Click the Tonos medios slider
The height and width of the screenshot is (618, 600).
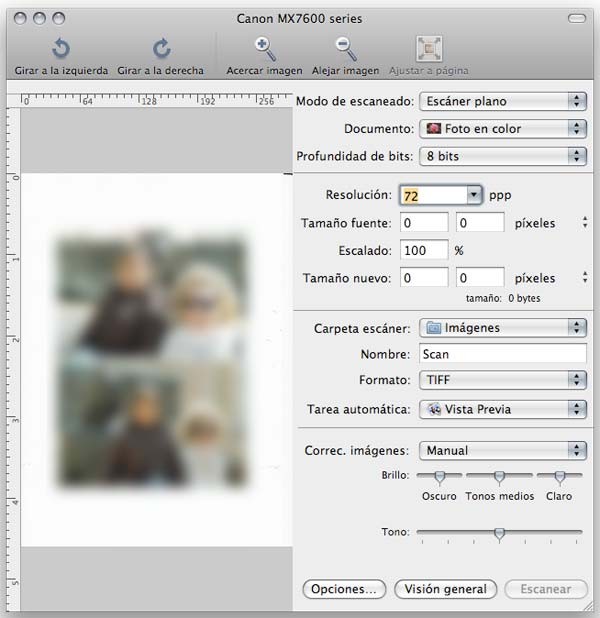tap(499, 477)
